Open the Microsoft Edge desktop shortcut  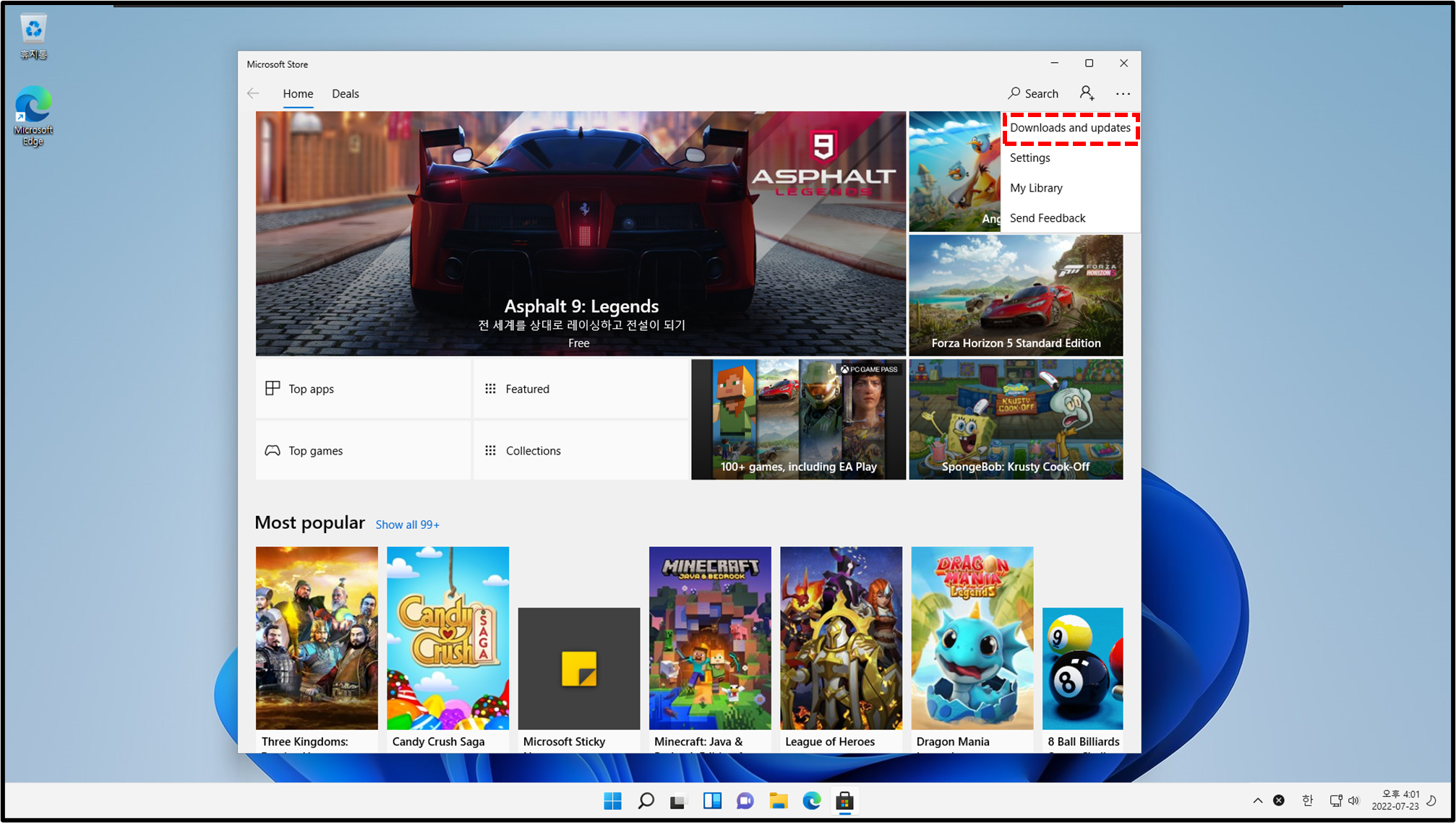(33, 116)
